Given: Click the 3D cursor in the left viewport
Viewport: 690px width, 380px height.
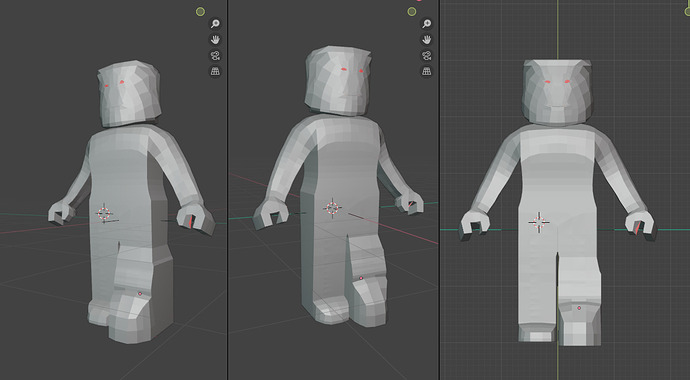Looking at the screenshot, I should tap(104, 213).
